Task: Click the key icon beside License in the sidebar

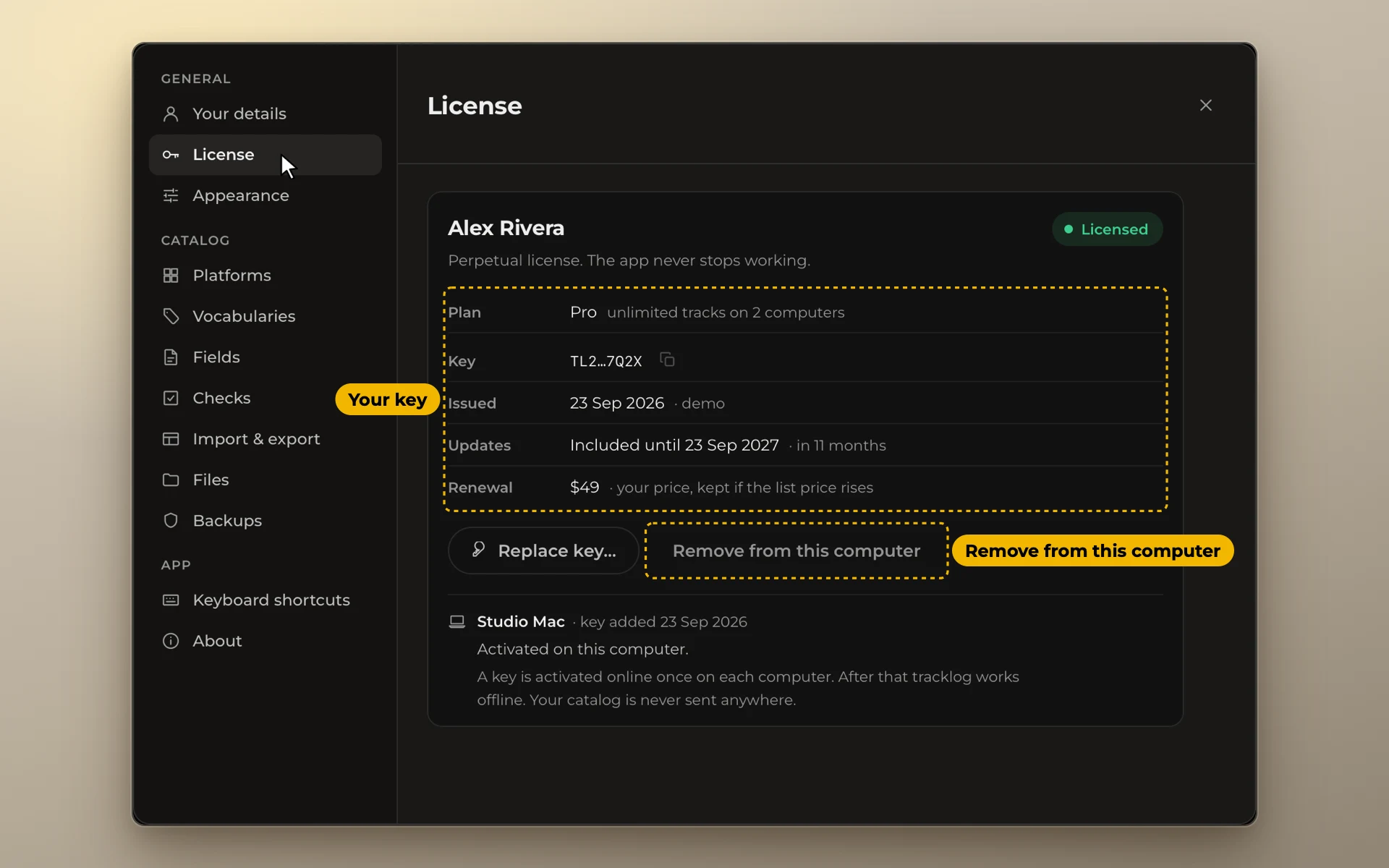Action: point(171,155)
